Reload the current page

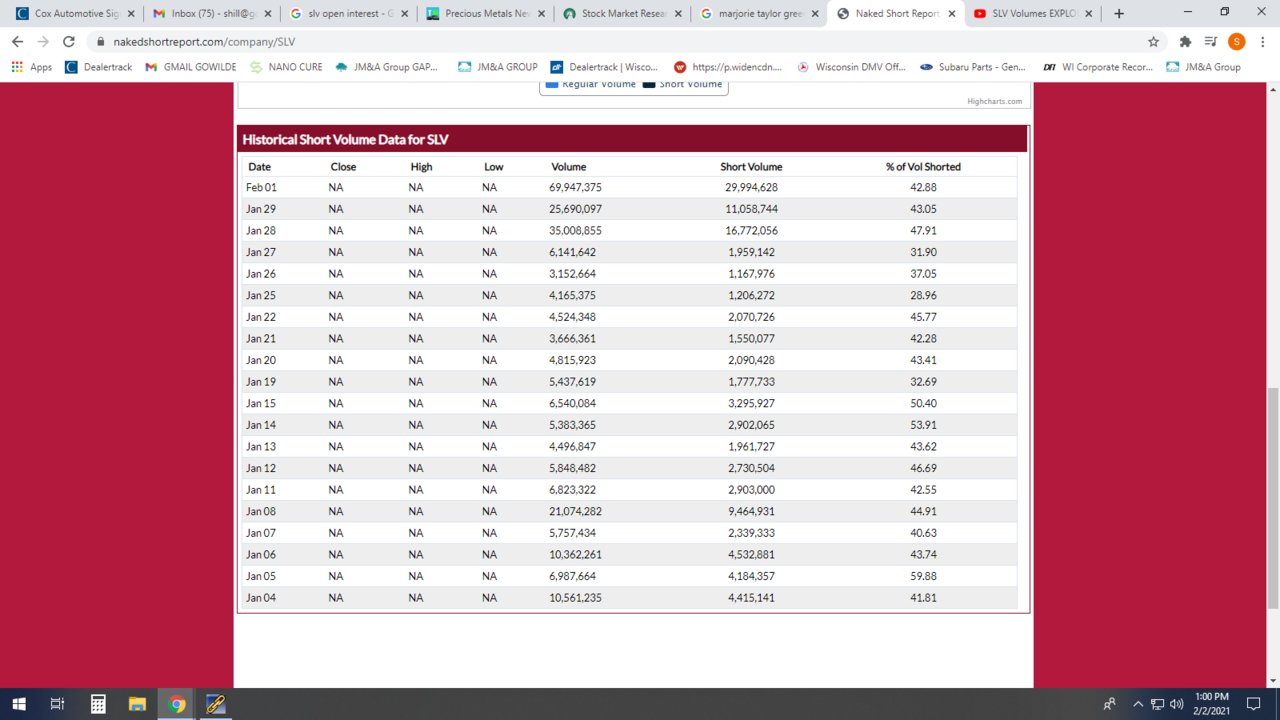[69, 42]
